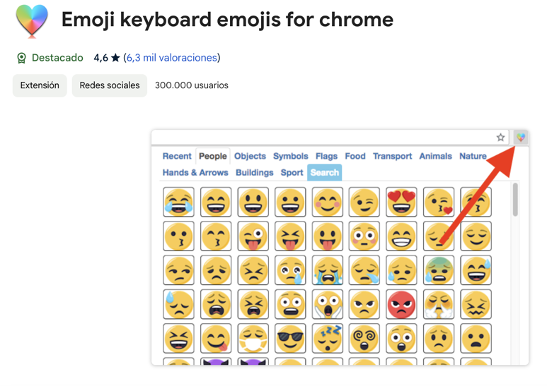Open the highlighted Search tab
Image resolution: width=548 pixels, height=386 pixels.
click(x=324, y=172)
